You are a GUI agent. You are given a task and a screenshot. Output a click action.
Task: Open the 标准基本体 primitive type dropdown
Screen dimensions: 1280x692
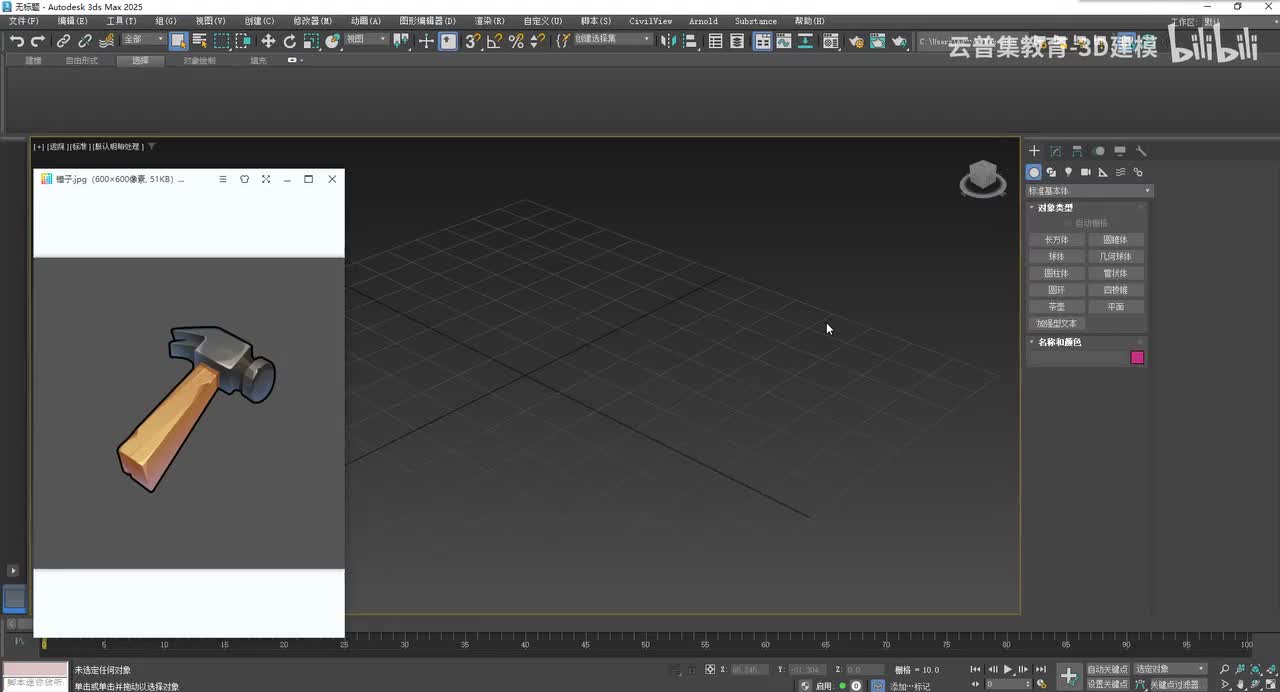click(x=1089, y=190)
